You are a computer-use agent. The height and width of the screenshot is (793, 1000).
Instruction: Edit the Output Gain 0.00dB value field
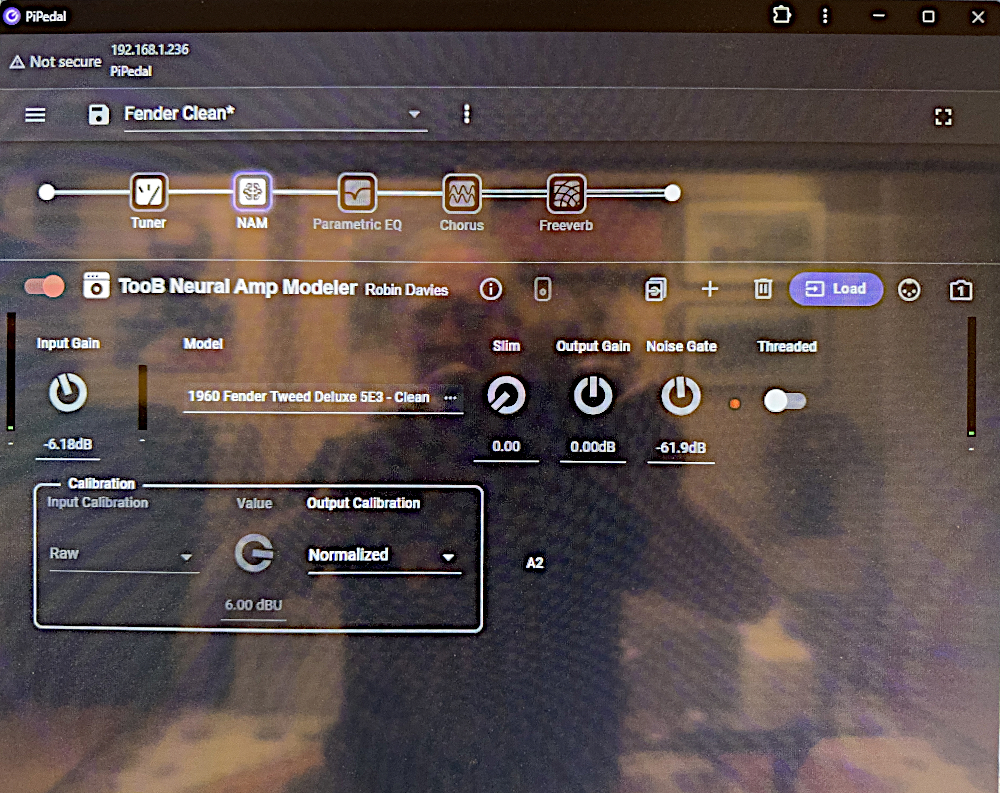click(593, 447)
